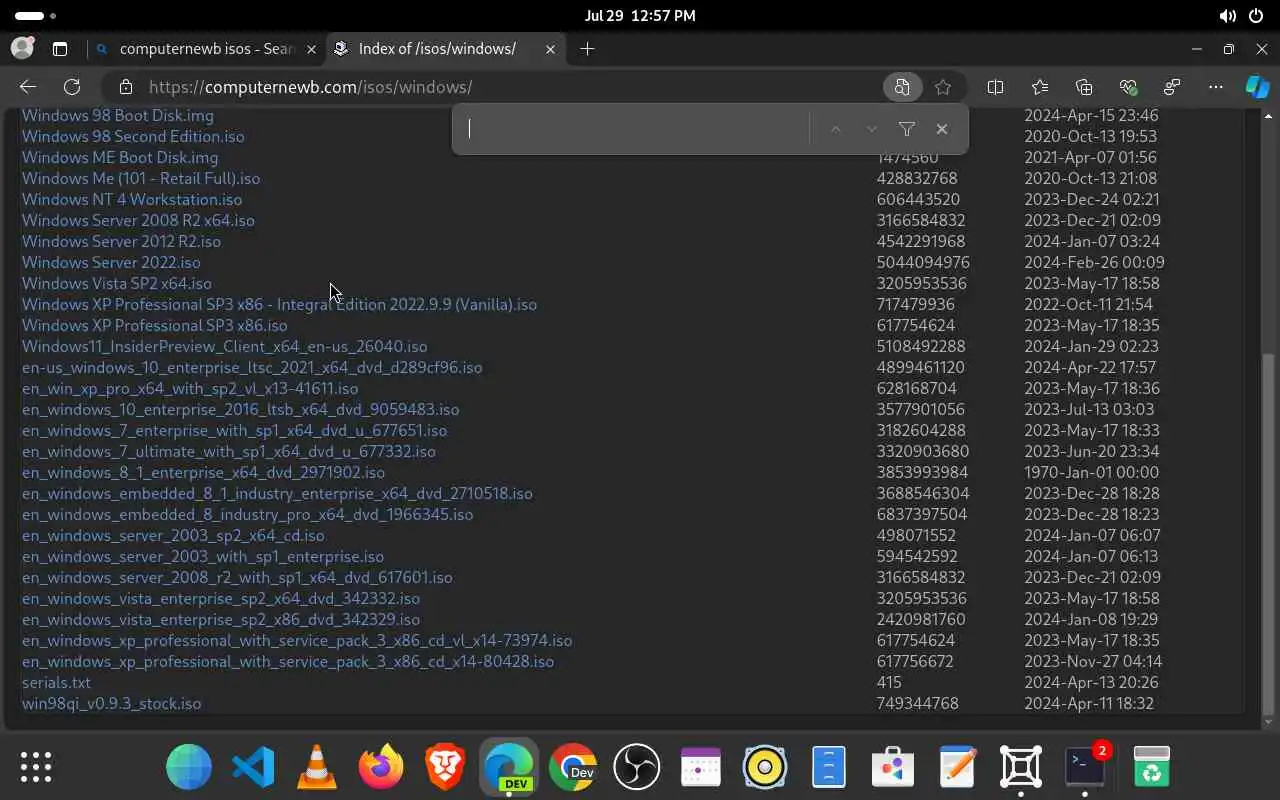Open serials.txt file link

[x=56, y=682]
